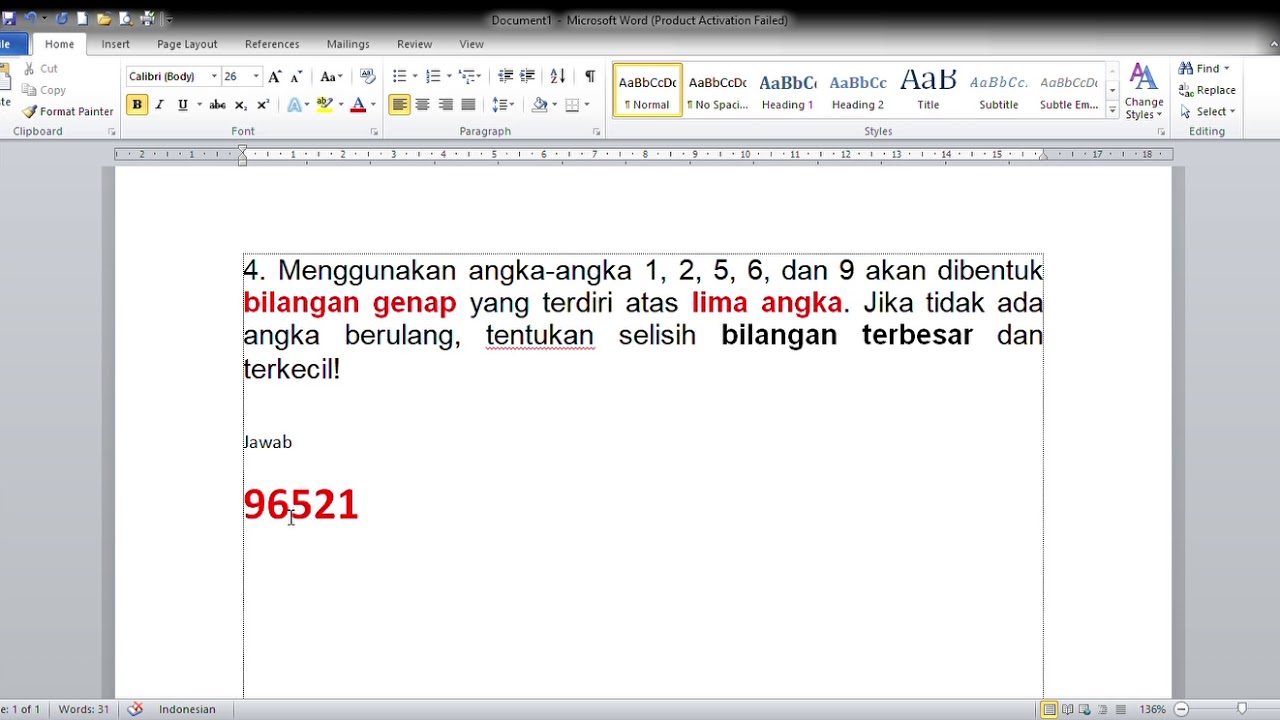Save the document from quick access toolbar
1280x720 pixels.
tap(9, 19)
